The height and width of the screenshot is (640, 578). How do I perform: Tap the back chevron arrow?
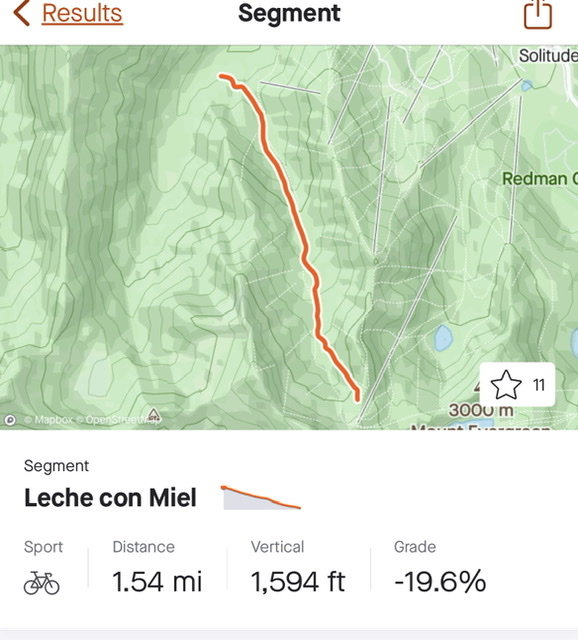22,13
